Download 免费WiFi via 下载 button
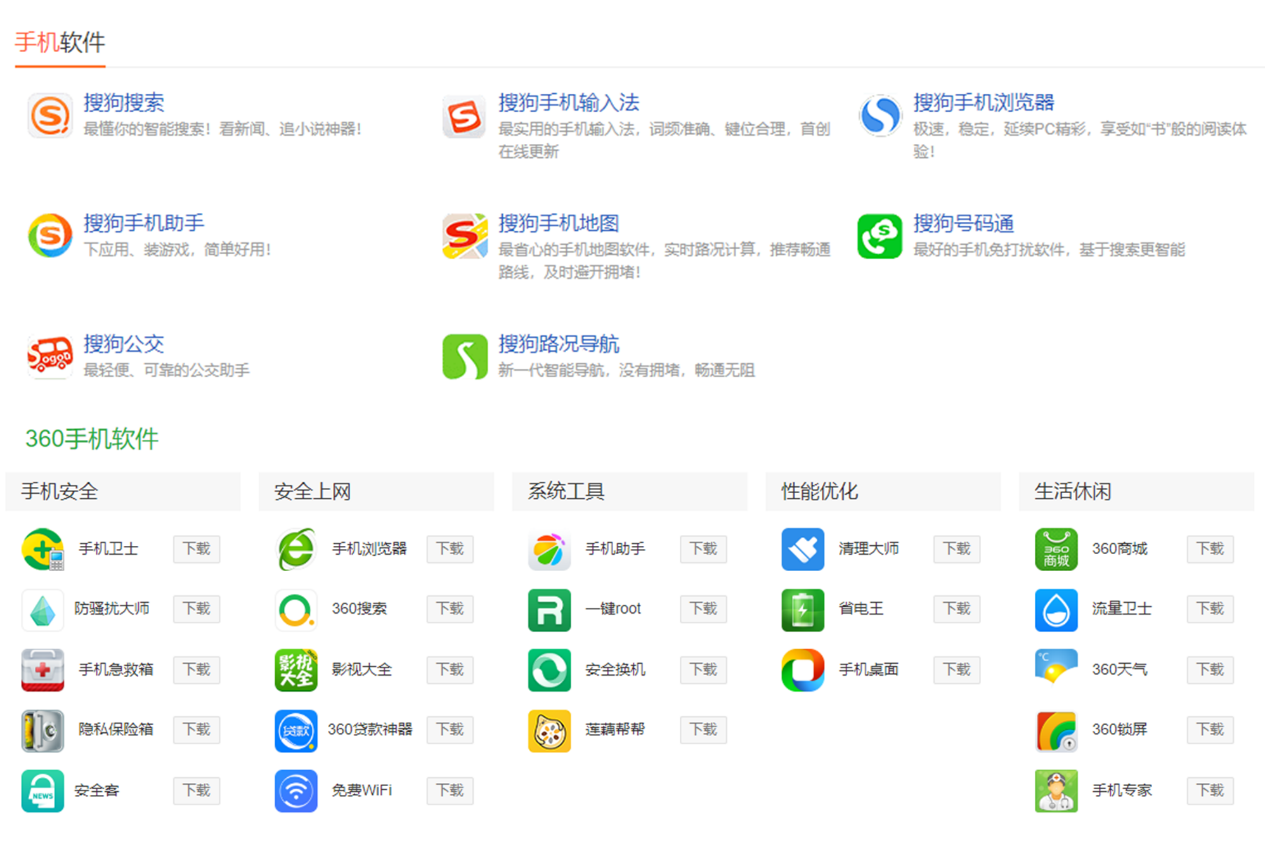This screenshot has width=1265, height=852. (x=450, y=791)
